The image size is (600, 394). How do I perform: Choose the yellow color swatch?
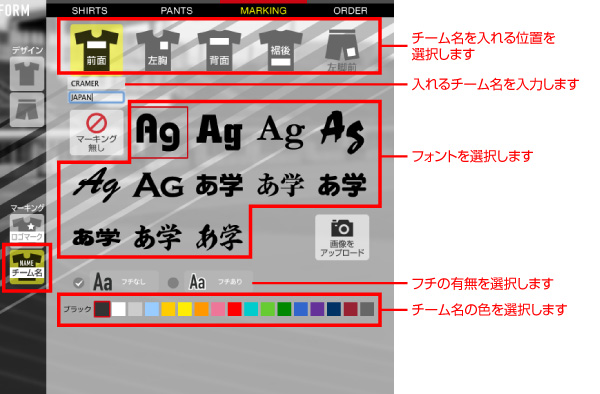point(185,309)
